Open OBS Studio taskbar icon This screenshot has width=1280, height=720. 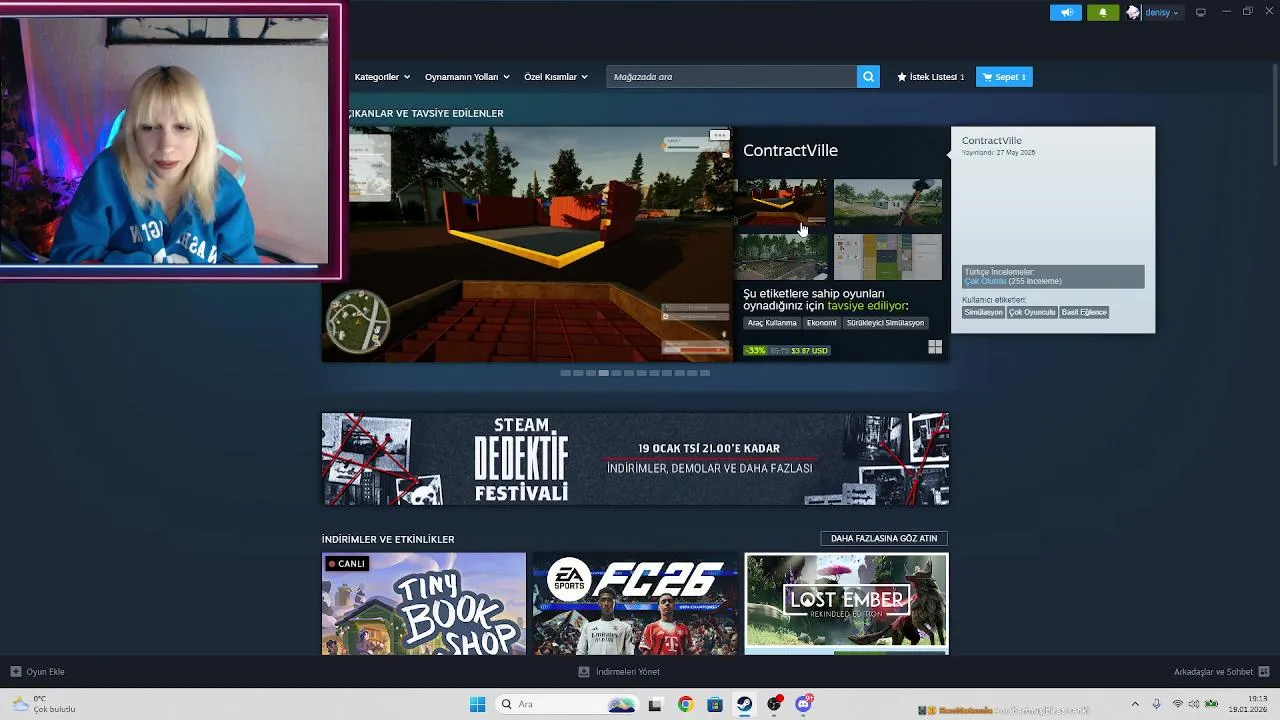pyautogui.click(x=774, y=704)
